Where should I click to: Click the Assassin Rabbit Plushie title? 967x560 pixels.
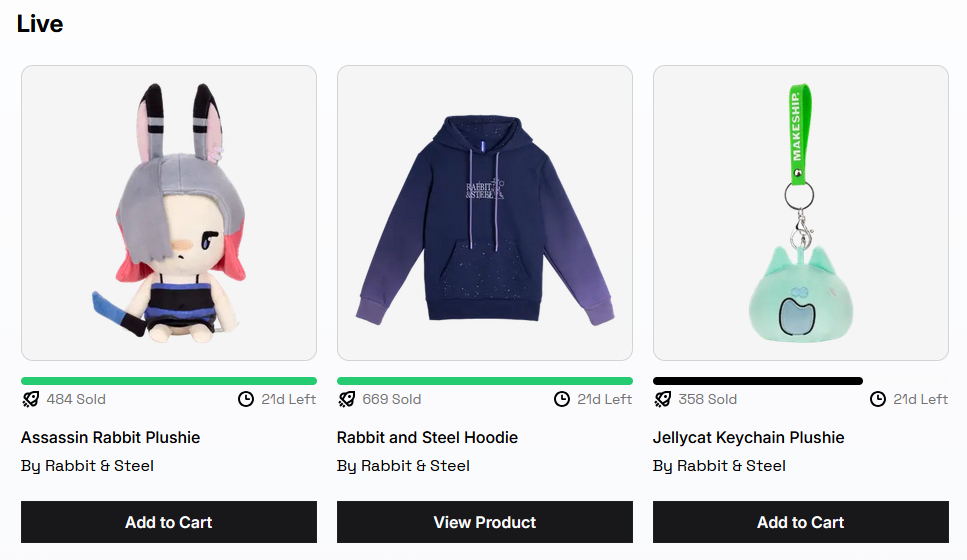pos(111,437)
